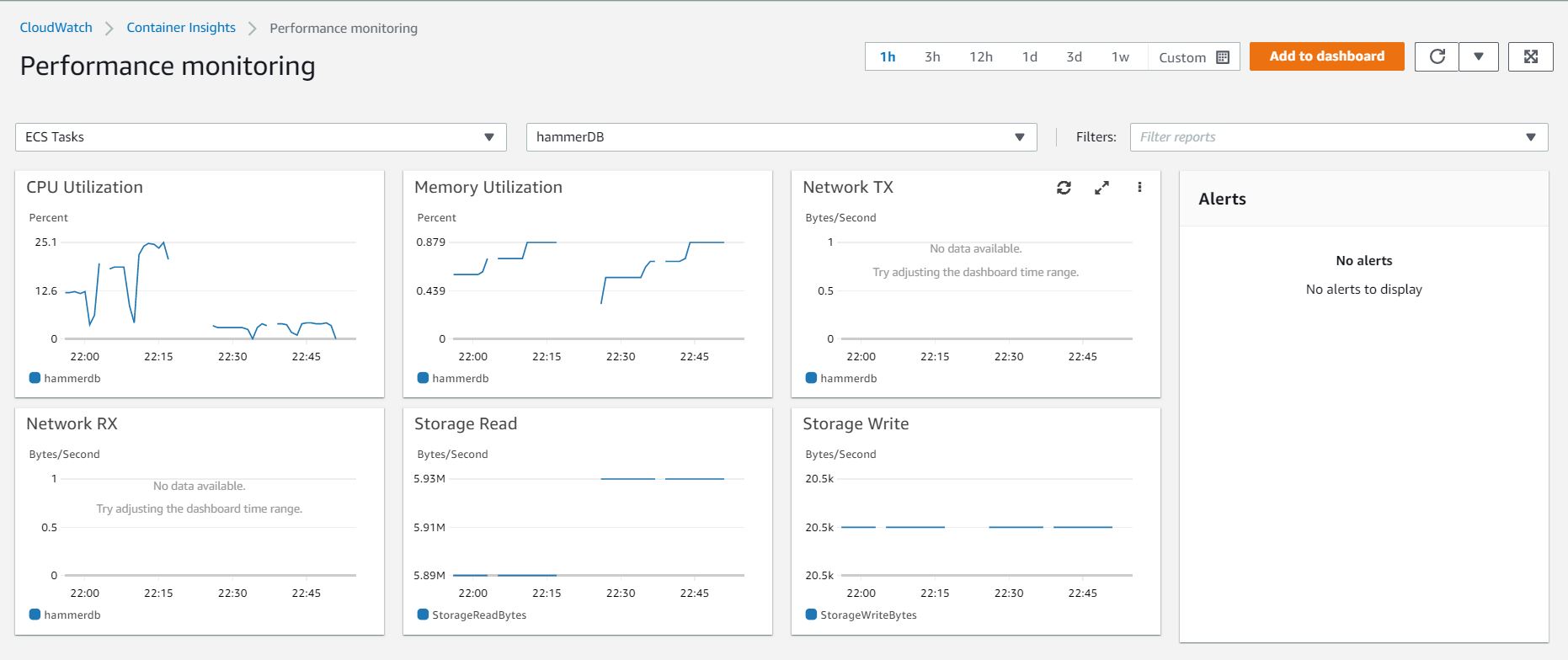
Task: Go to CloudWatch breadcrumb link
Action: click(x=56, y=28)
